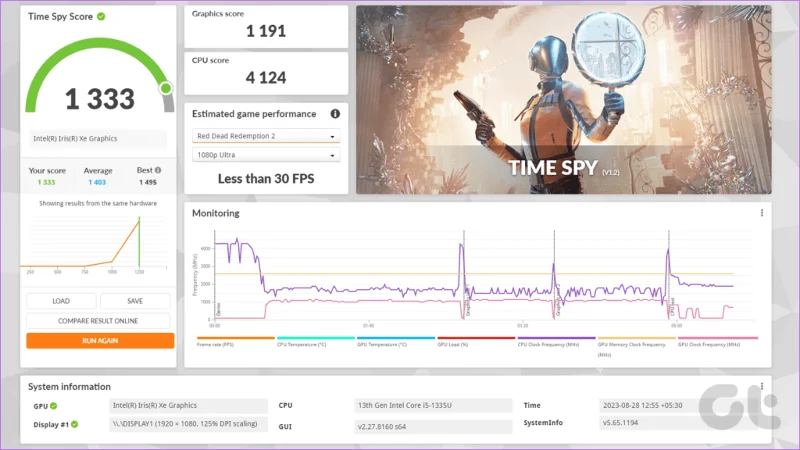The height and width of the screenshot is (450, 800).
Task: Select the GUI version v2.27.8160 s64
Action: tap(433, 427)
